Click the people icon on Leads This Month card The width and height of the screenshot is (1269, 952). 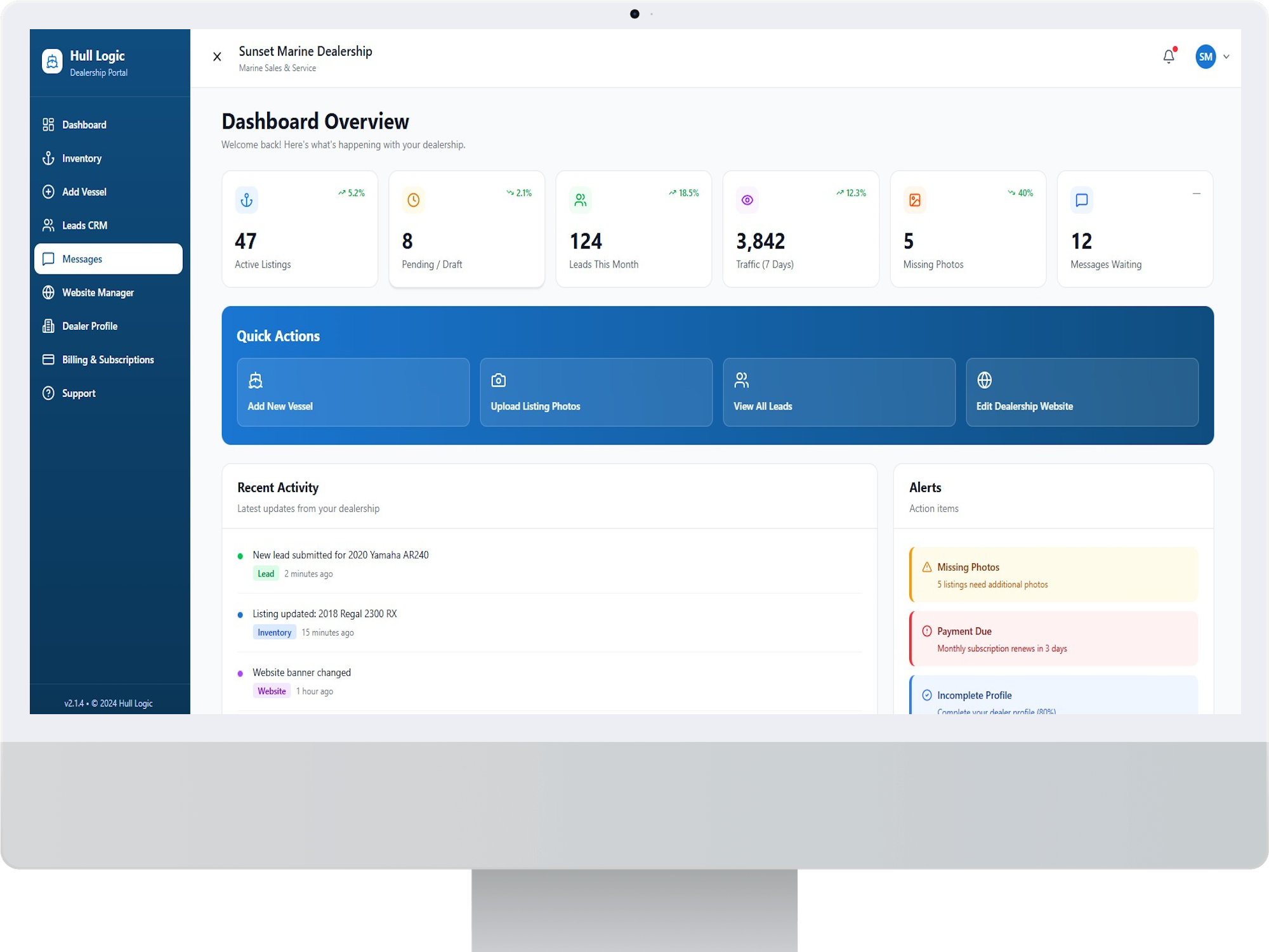tap(581, 200)
